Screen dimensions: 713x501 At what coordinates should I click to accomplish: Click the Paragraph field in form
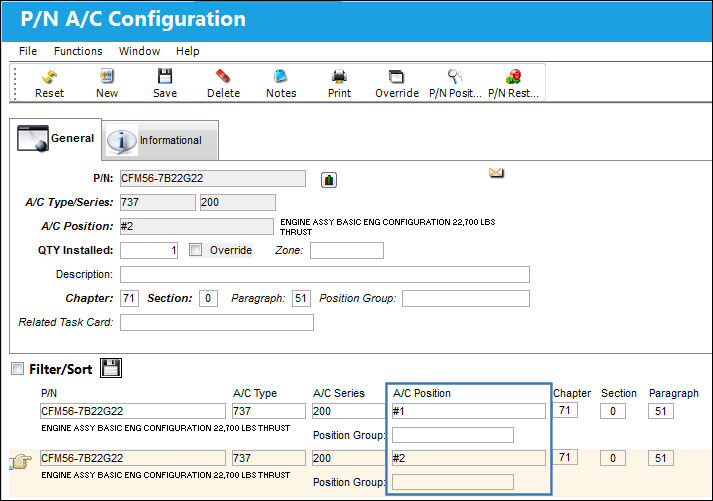point(301,298)
